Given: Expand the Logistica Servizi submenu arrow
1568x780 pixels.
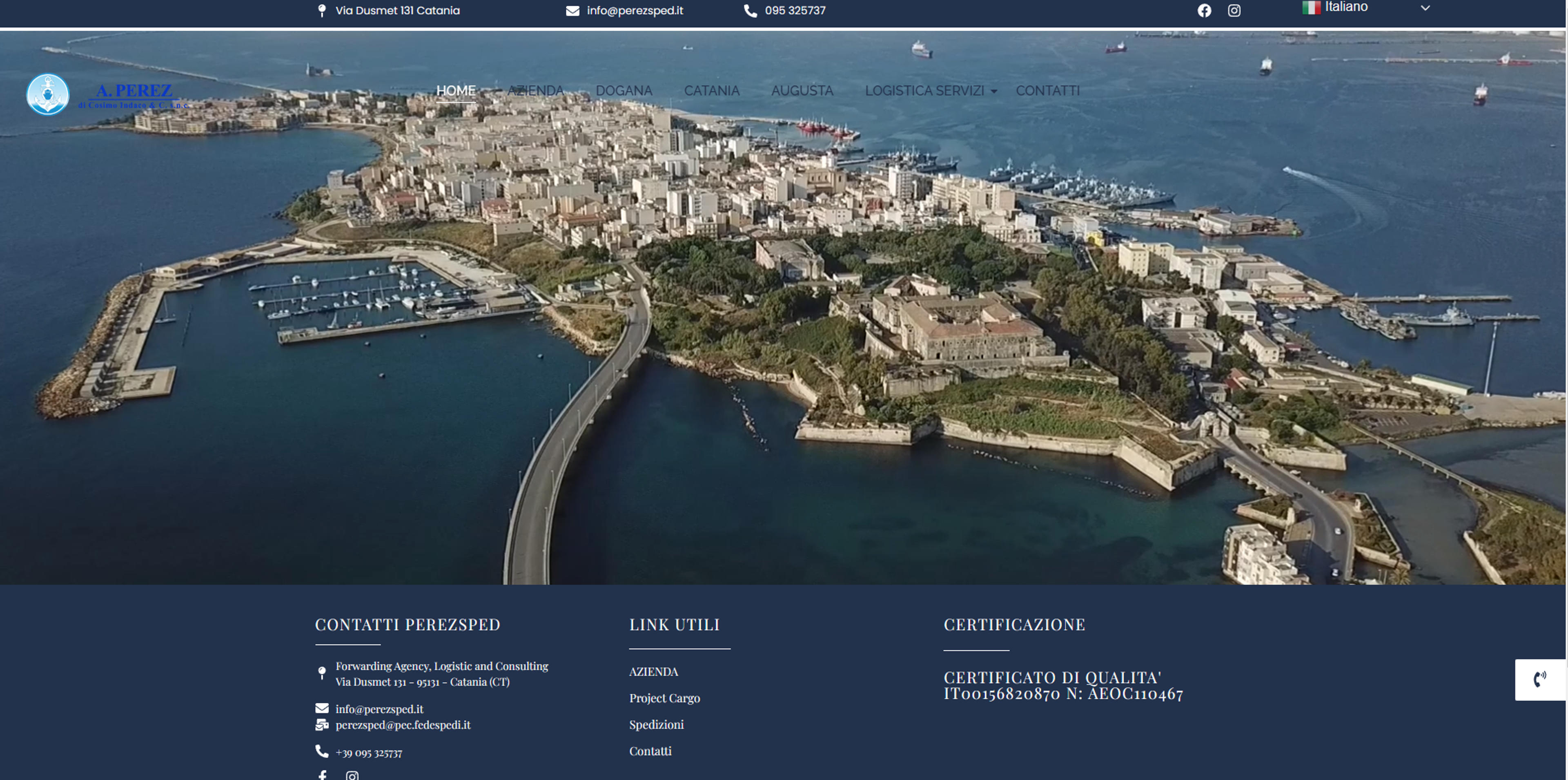Looking at the screenshot, I should (x=994, y=92).
